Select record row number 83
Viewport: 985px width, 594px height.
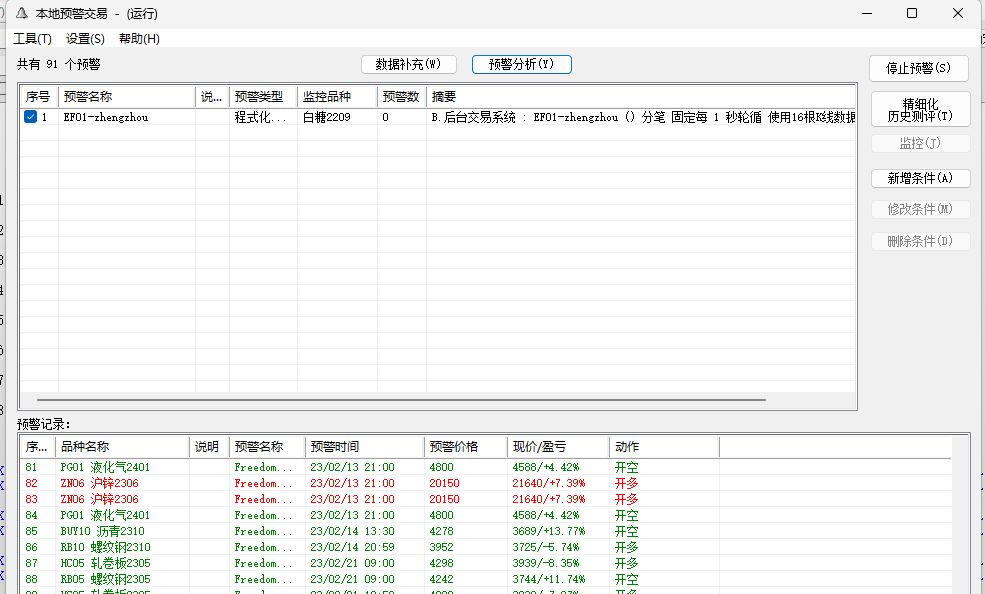tap(485, 499)
